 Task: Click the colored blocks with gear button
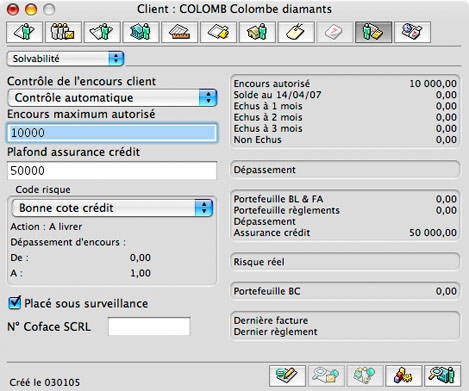[404, 376]
